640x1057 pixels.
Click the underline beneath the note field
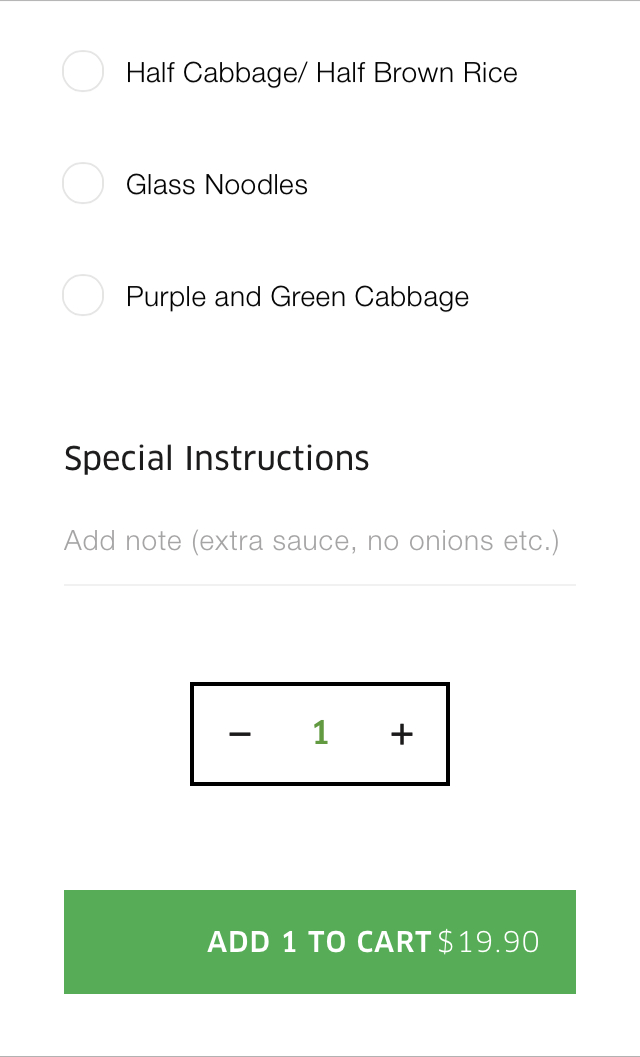[320, 584]
